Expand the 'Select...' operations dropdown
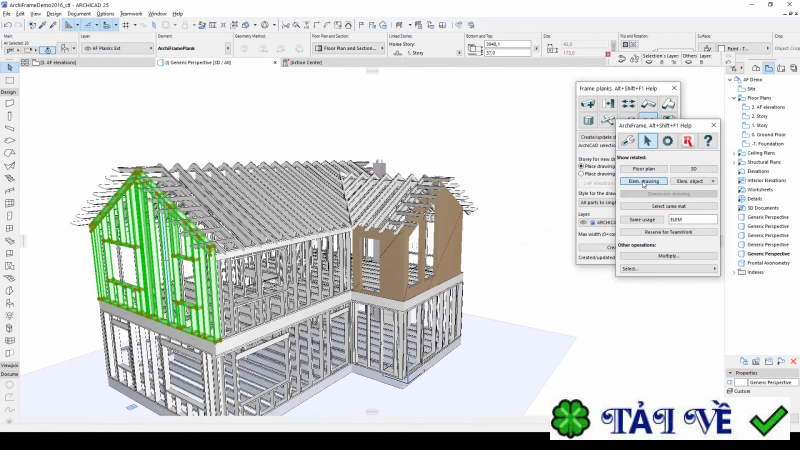The width and height of the screenshot is (800, 450). tap(667, 269)
